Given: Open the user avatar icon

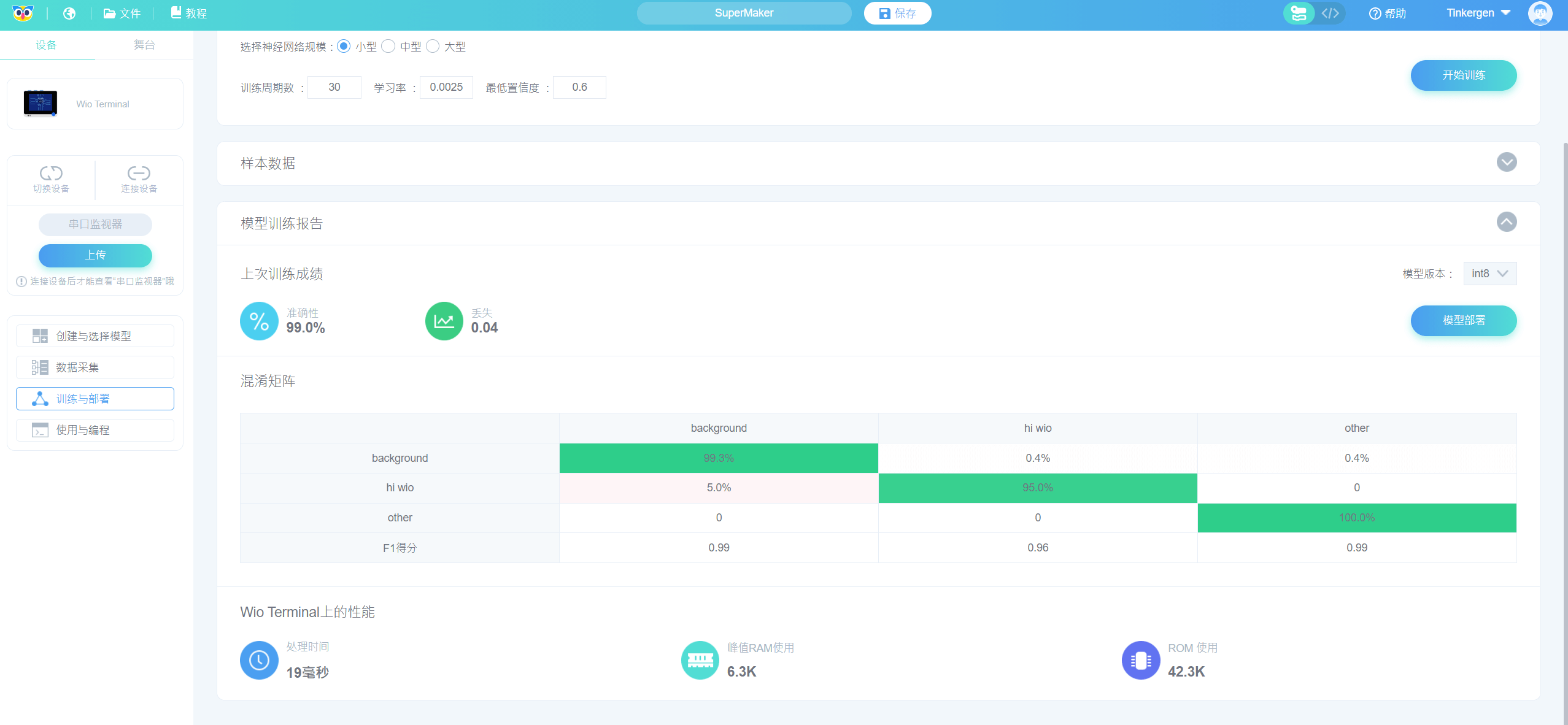Looking at the screenshot, I should (x=1539, y=13).
